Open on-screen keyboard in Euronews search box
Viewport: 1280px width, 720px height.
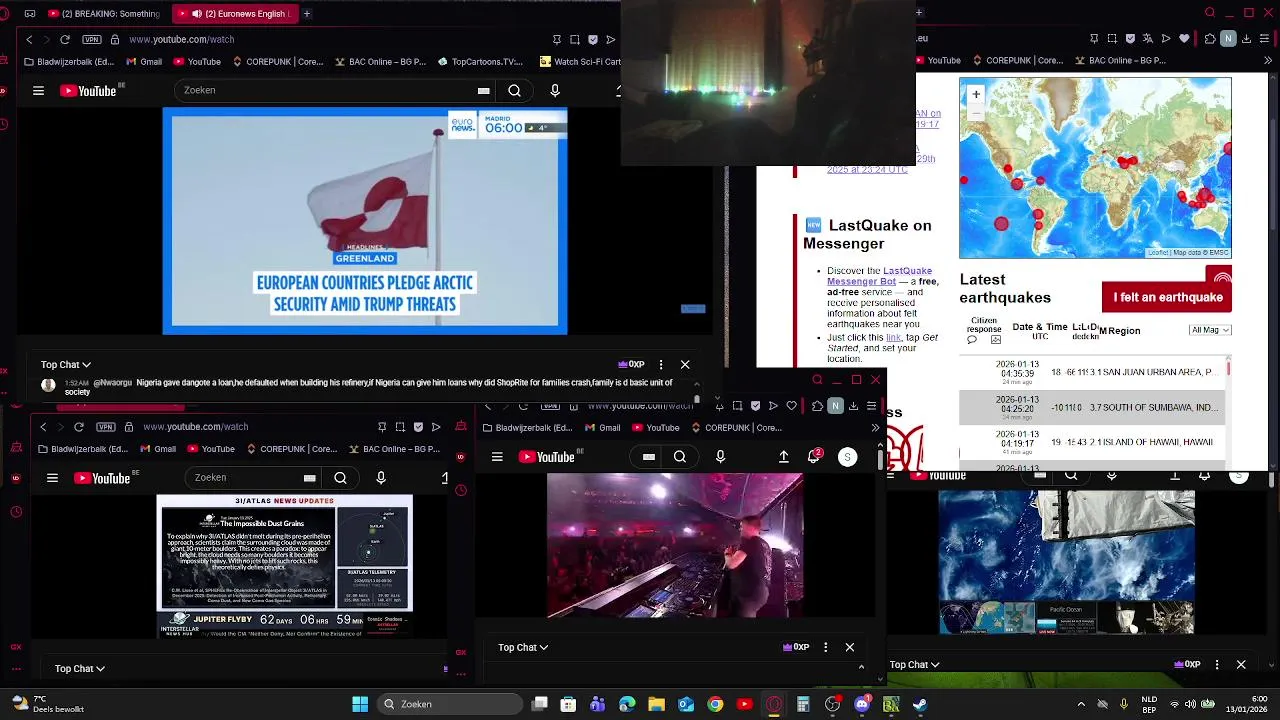pos(484,90)
